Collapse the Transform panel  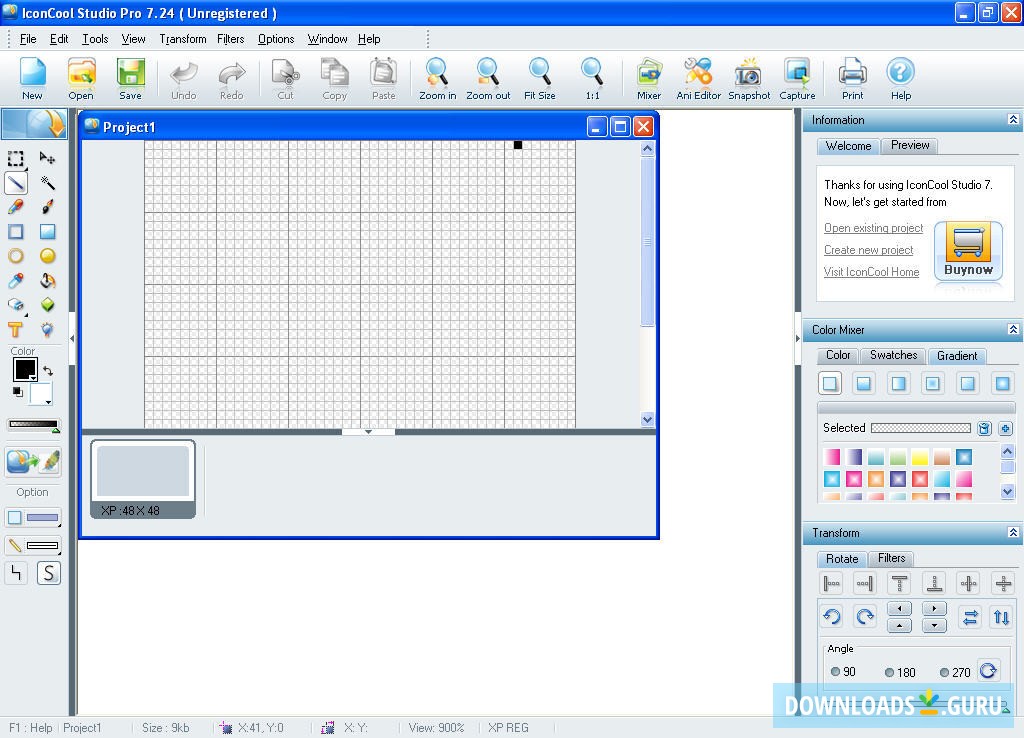pyautogui.click(x=1014, y=533)
